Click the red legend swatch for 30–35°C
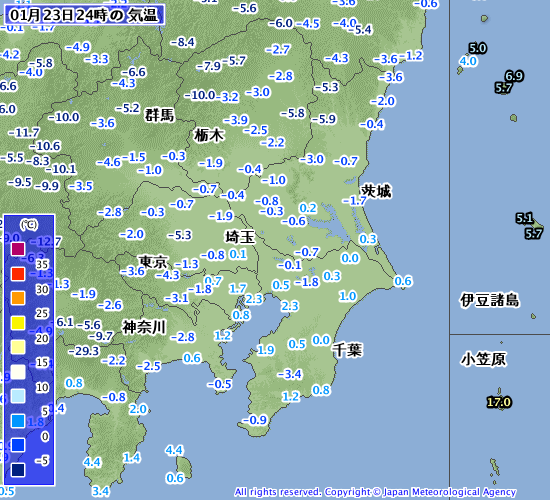550x500 pixels. pyautogui.click(x=18, y=273)
